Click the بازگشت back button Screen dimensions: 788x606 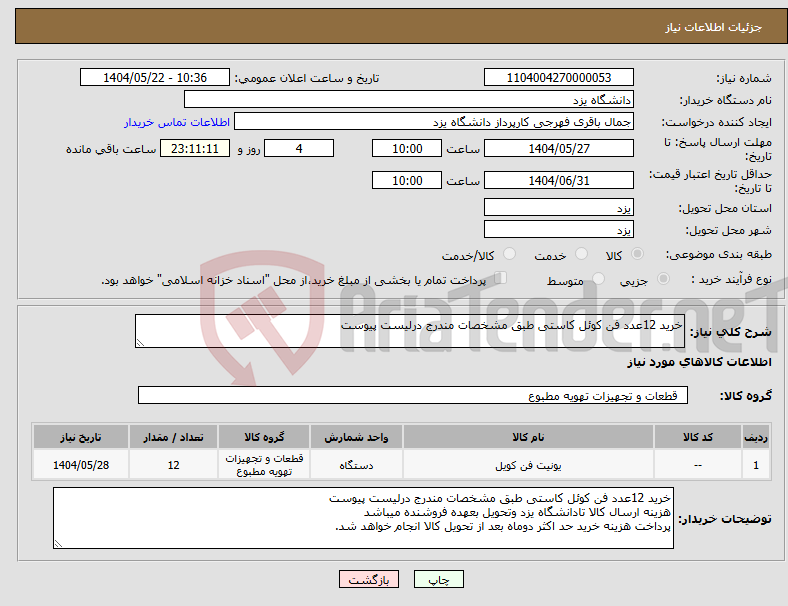pyautogui.click(x=369, y=579)
